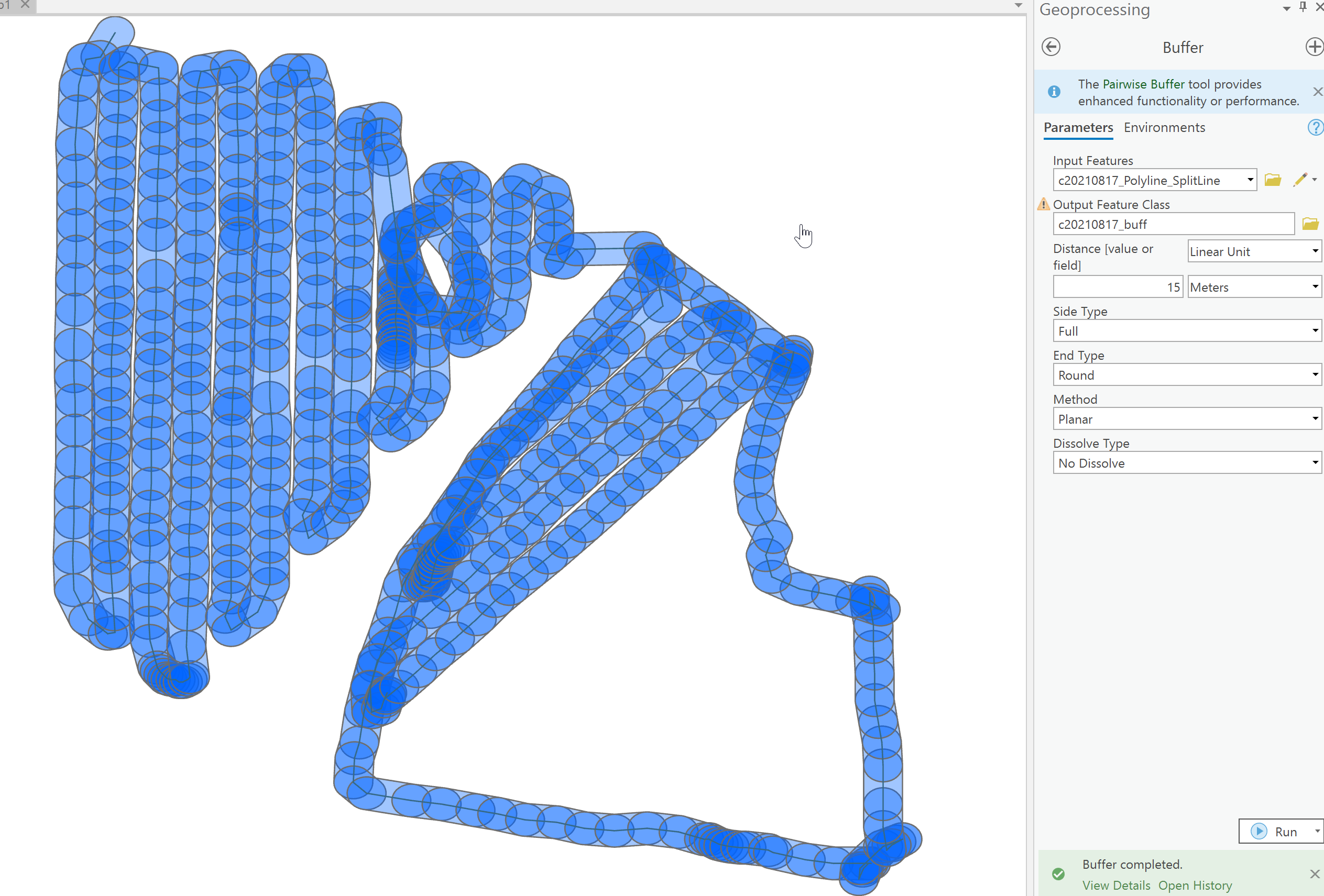Select the Parameters tab
Screen dimensions: 1324x896
[x=1078, y=127]
